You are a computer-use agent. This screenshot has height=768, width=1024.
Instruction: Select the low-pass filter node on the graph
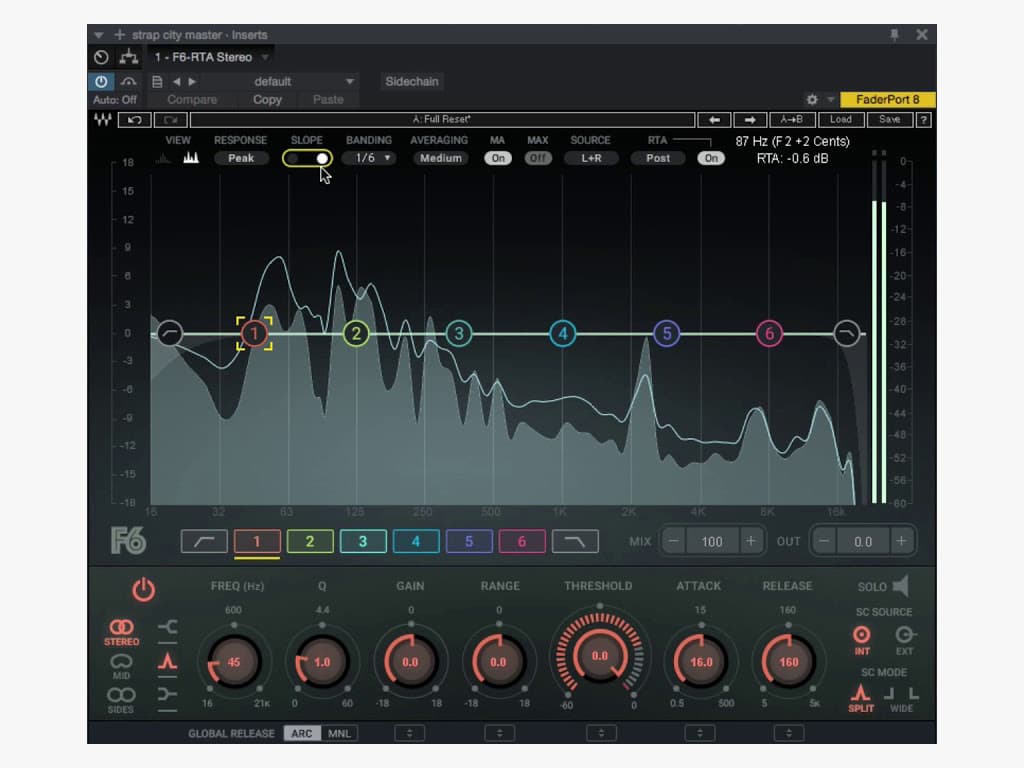pyautogui.click(x=846, y=333)
